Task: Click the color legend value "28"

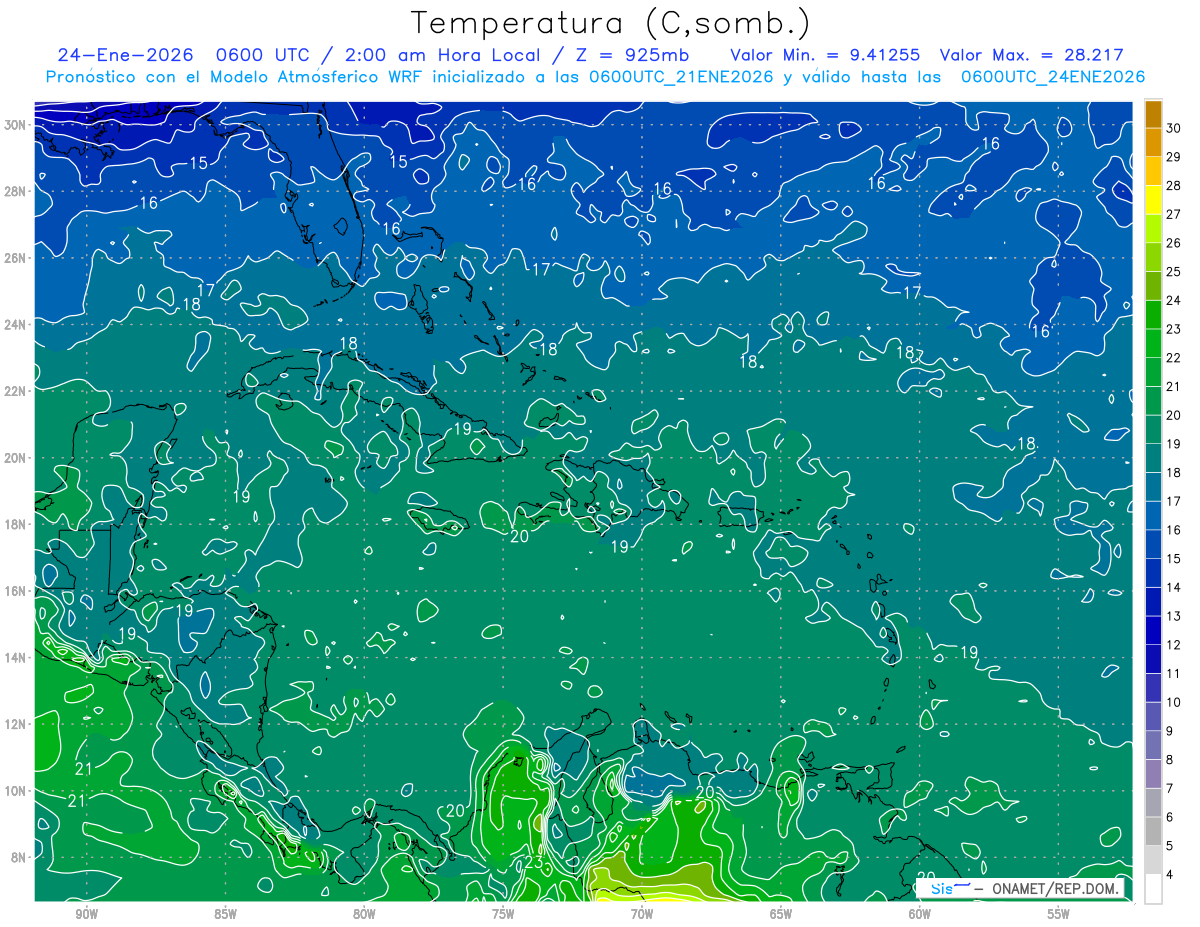Action: (1174, 186)
